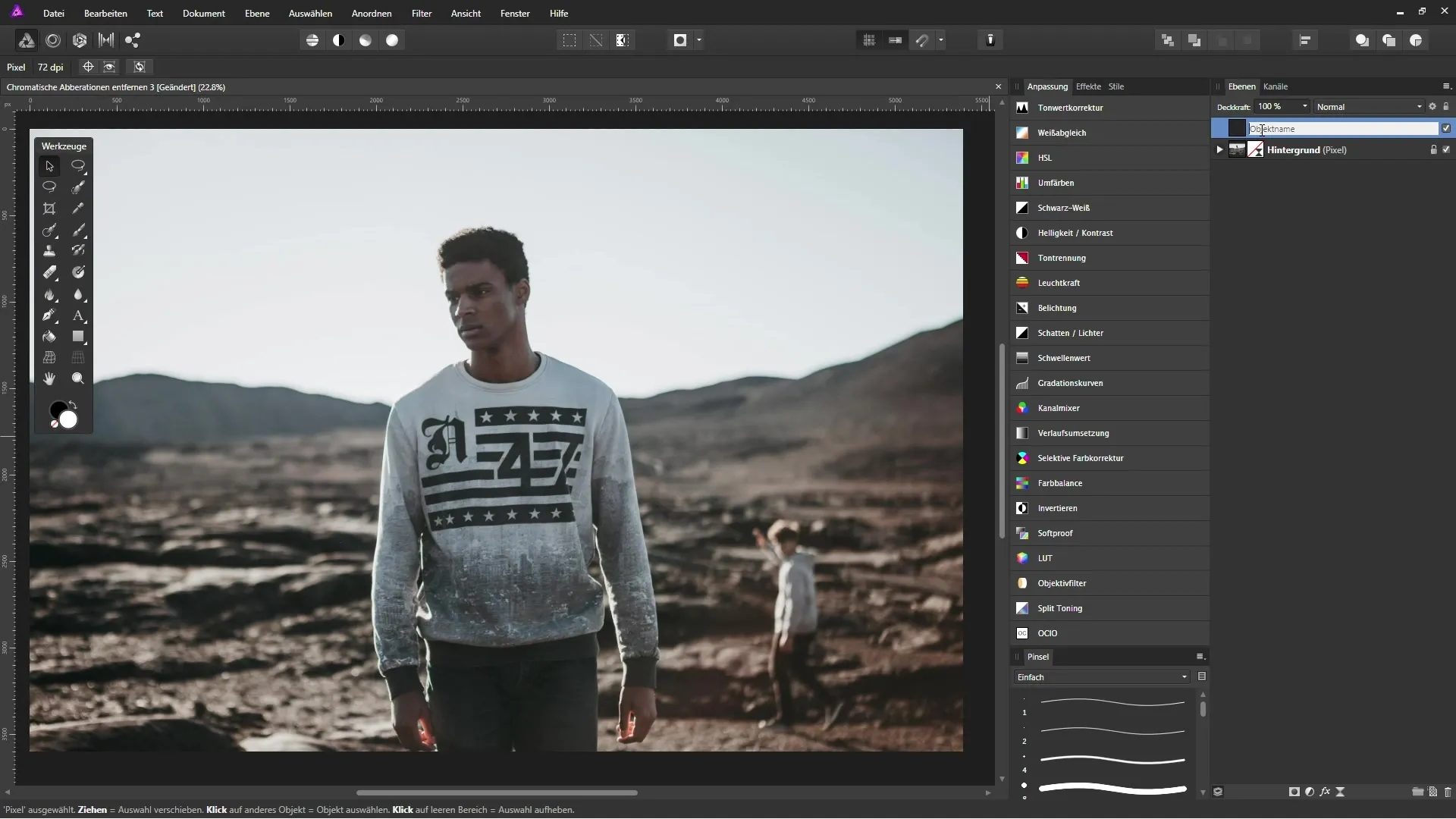Open snapping options dropdown arrow
Viewport: 1456px width, 819px height.
click(941, 40)
